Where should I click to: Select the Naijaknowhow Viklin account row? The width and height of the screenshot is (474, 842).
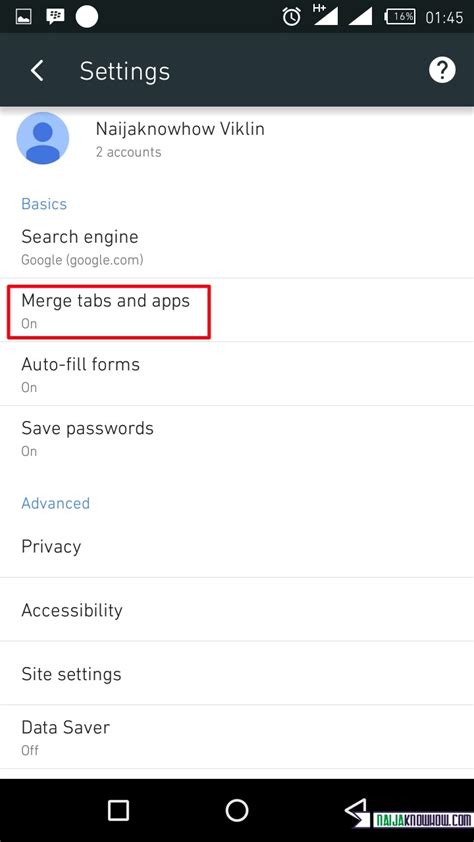coord(237,138)
